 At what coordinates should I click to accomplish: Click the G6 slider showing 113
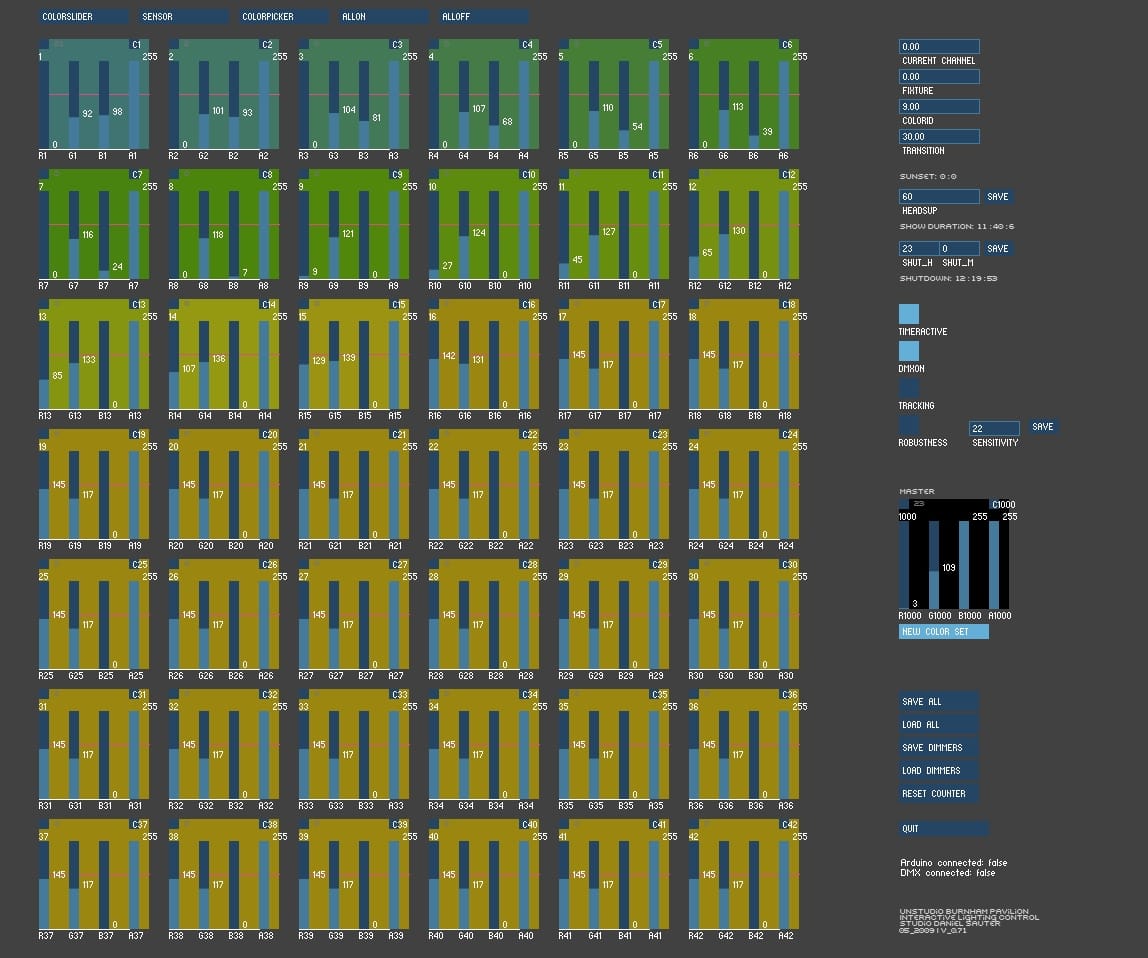tap(723, 105)
